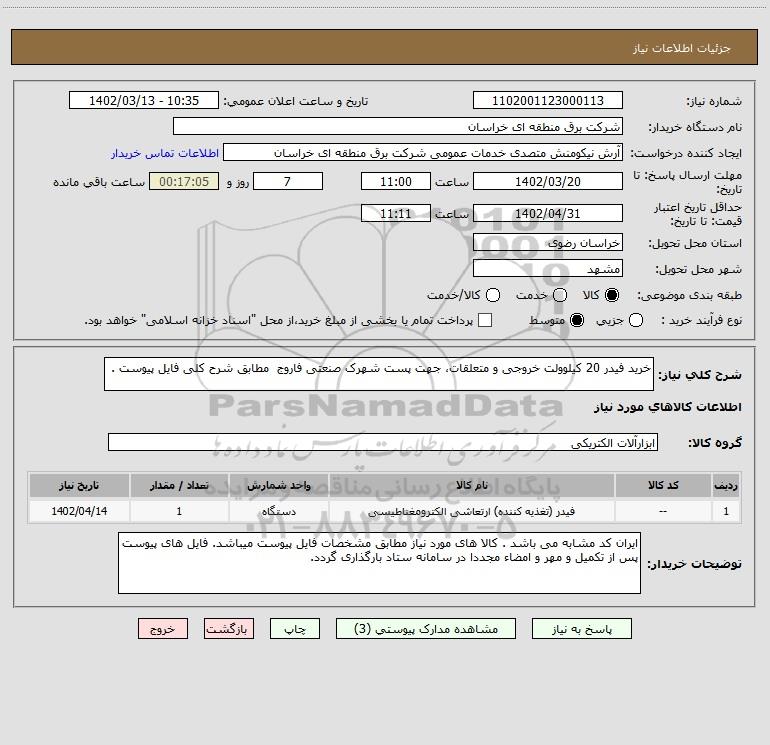
Task: Select the کالا/خدمت radio button
Action: [493, 295]
